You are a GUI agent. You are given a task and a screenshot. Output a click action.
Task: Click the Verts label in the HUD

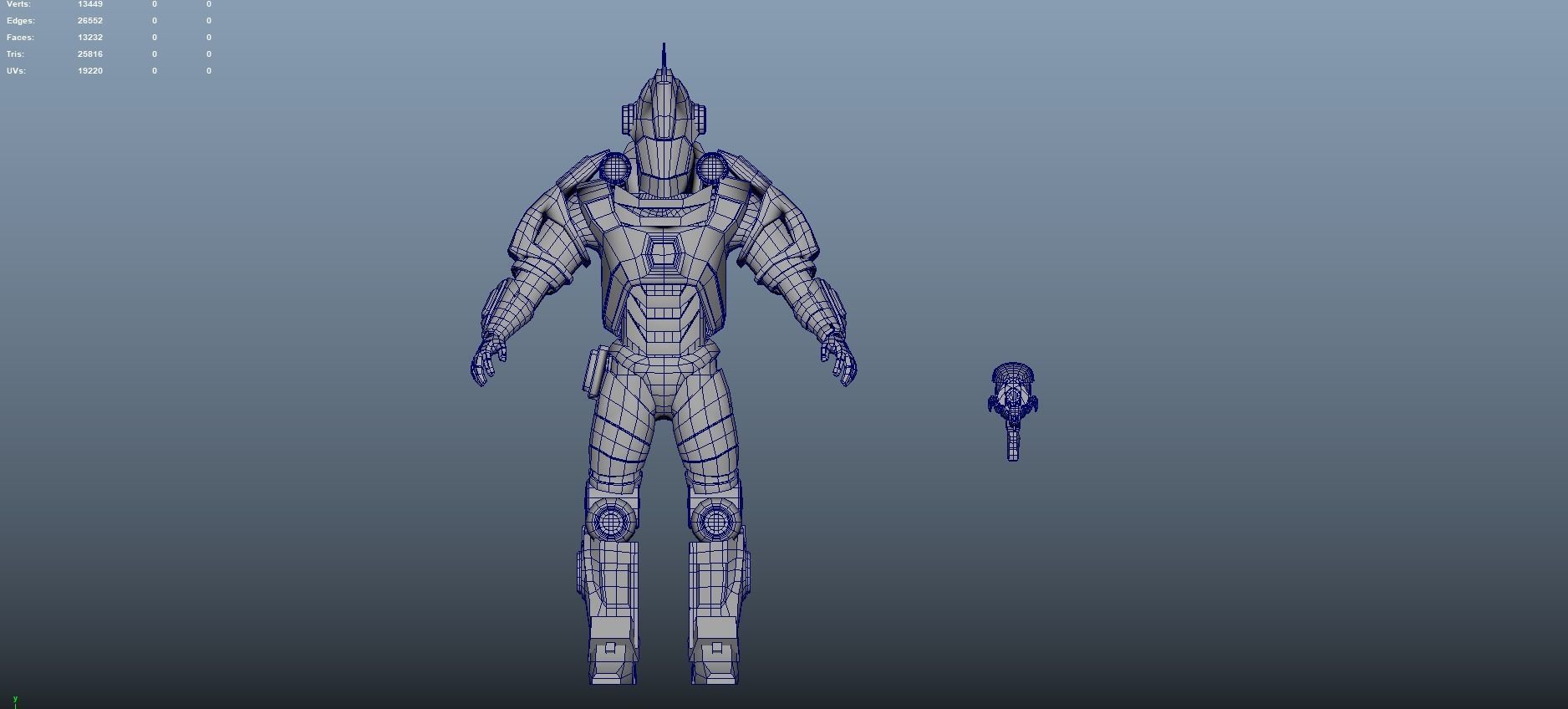coord(18,4)
